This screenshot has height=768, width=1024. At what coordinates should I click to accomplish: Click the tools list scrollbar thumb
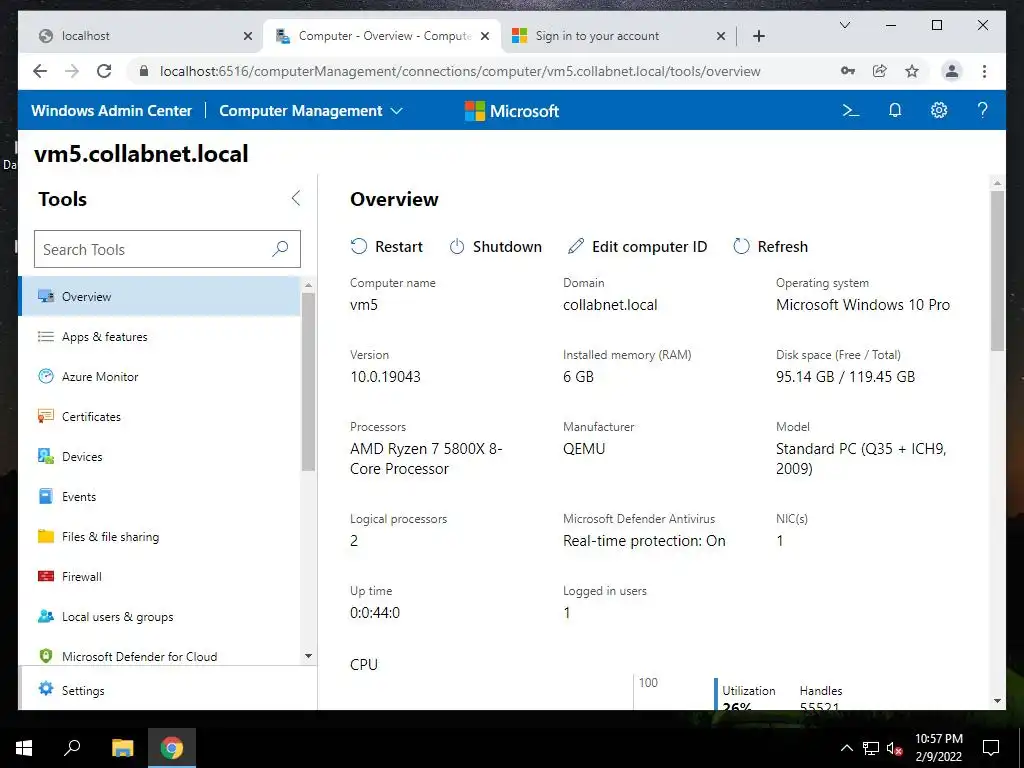[308, 381]
